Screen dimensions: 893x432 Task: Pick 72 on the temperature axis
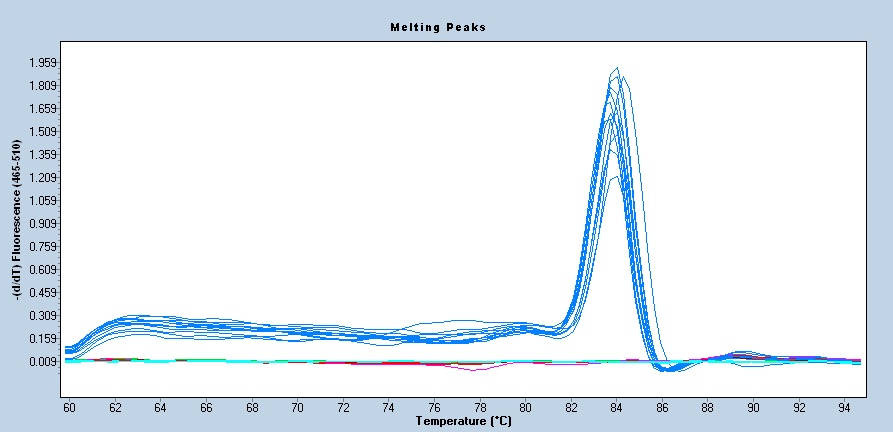[x=343, y=408]
